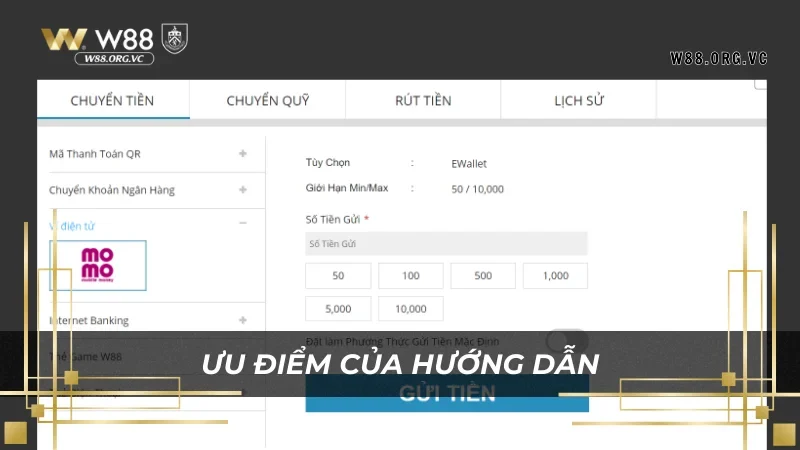Toggle default deposit method switch
Screen dimensions: 800x450
pos(567,340)
